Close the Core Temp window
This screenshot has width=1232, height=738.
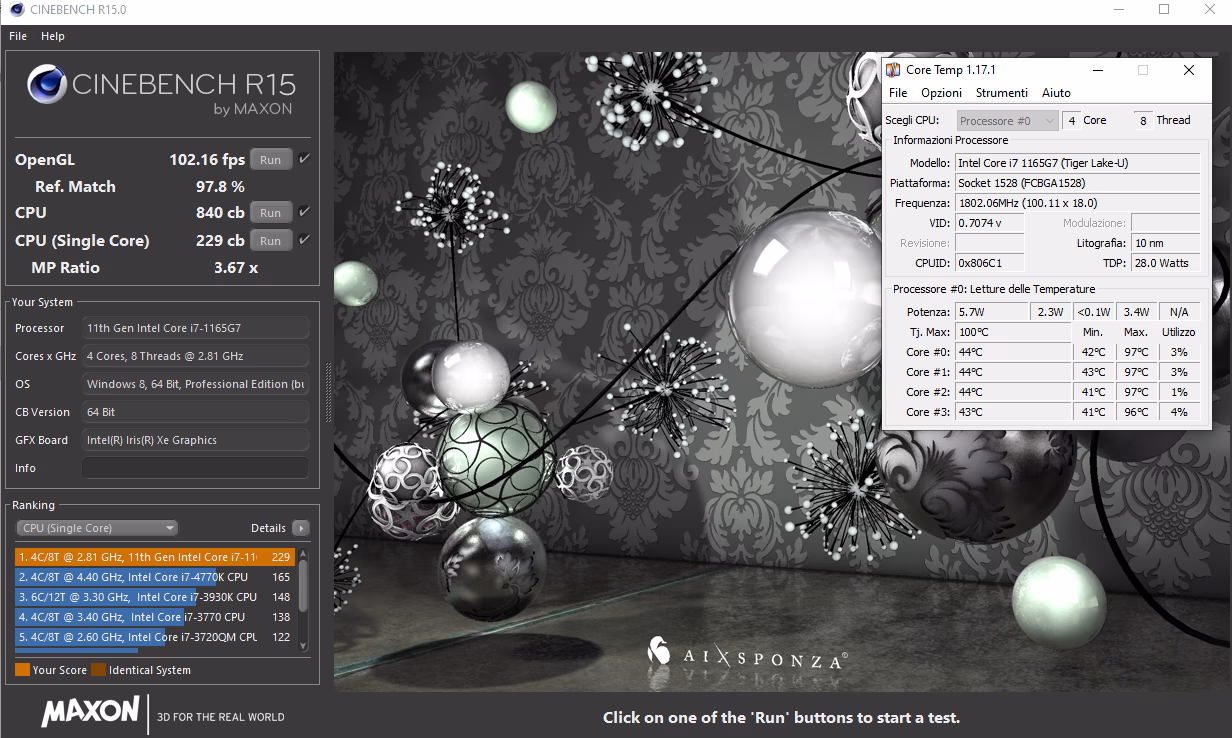pos(1188,70)
